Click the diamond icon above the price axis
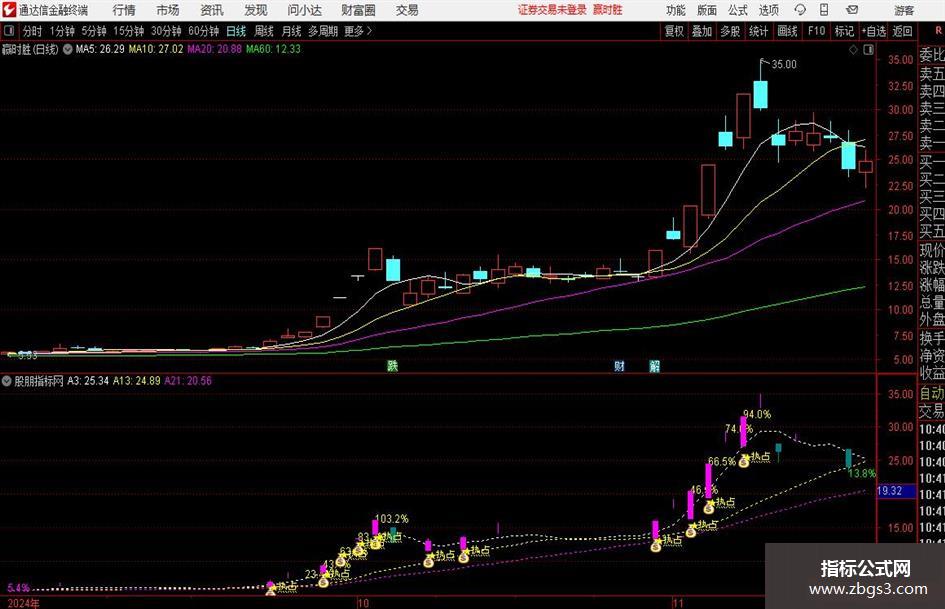The image size is (945, 609). (x=853, y=50)
